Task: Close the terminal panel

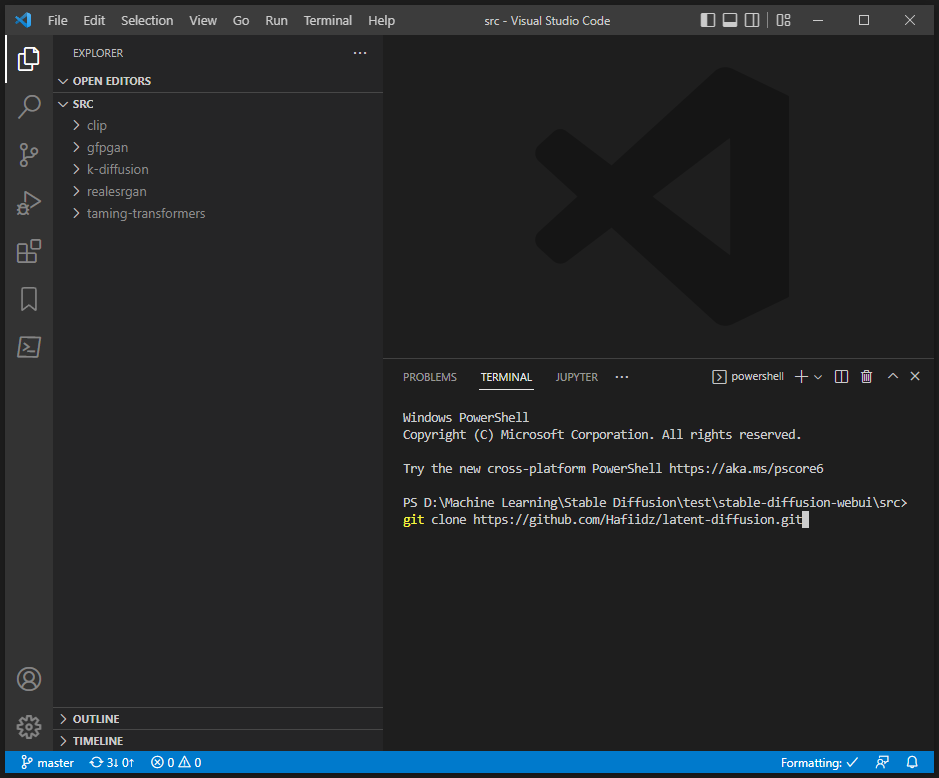Action: click(x=914, y=376)
